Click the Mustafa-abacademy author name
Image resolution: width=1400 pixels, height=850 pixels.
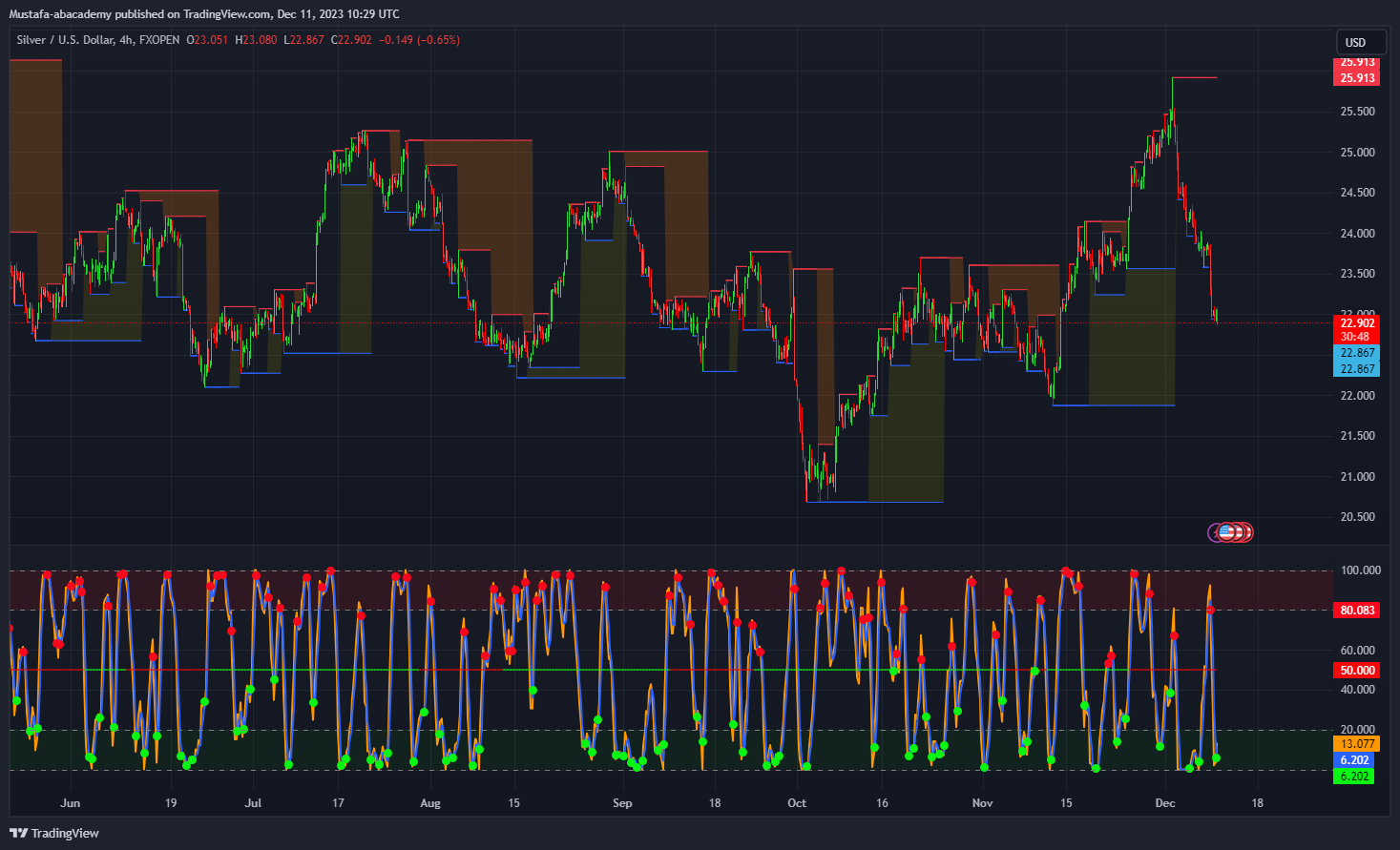(59, 14)
